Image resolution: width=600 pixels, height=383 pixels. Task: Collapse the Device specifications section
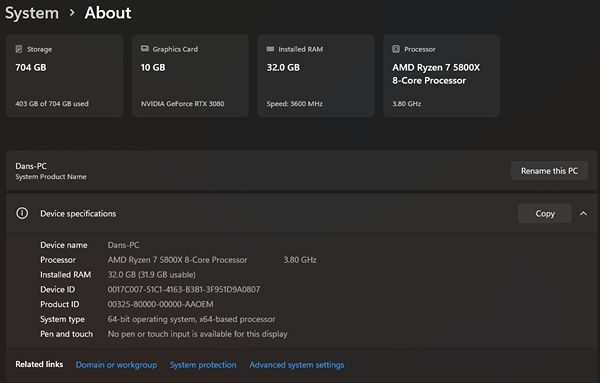coord(583,214)
